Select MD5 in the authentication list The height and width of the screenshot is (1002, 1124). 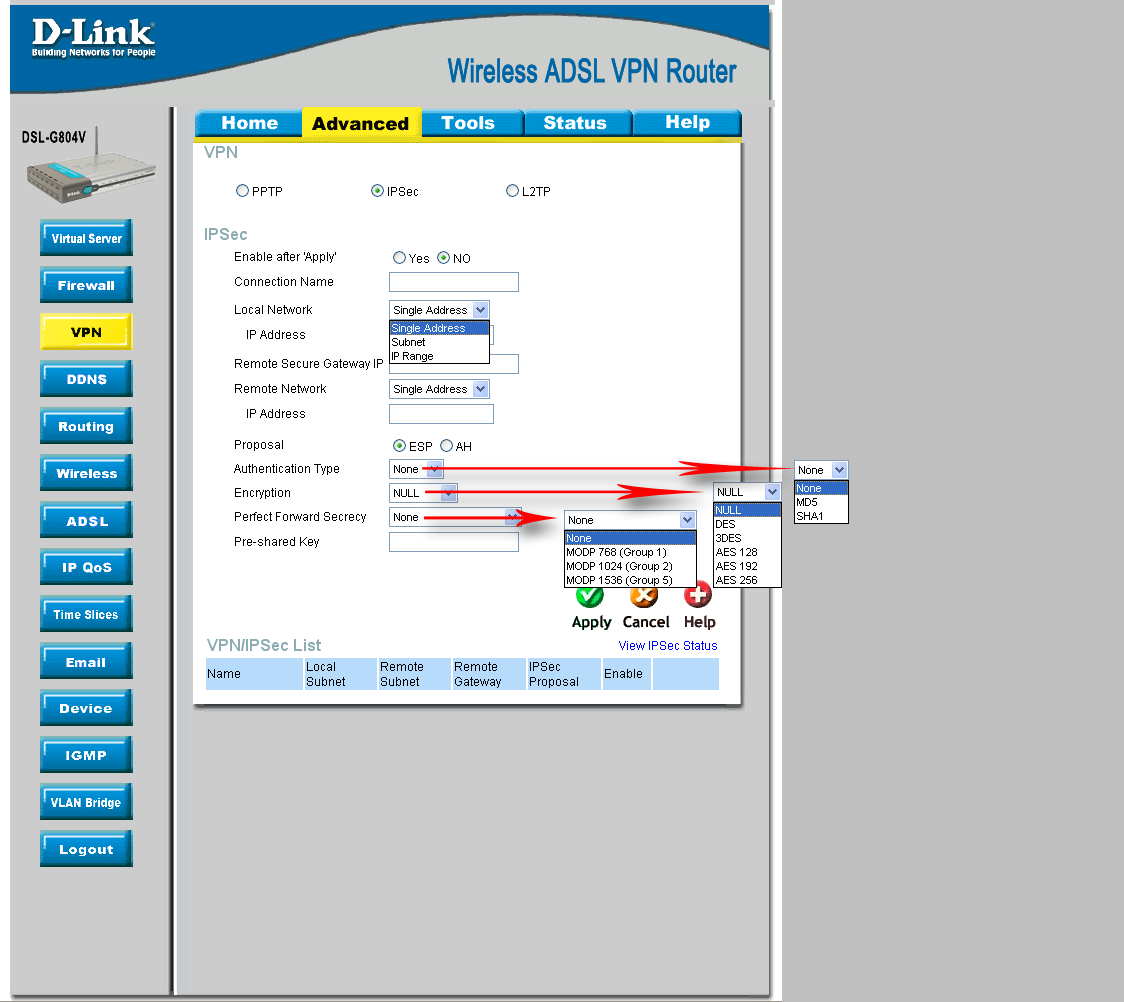[821, 502]
